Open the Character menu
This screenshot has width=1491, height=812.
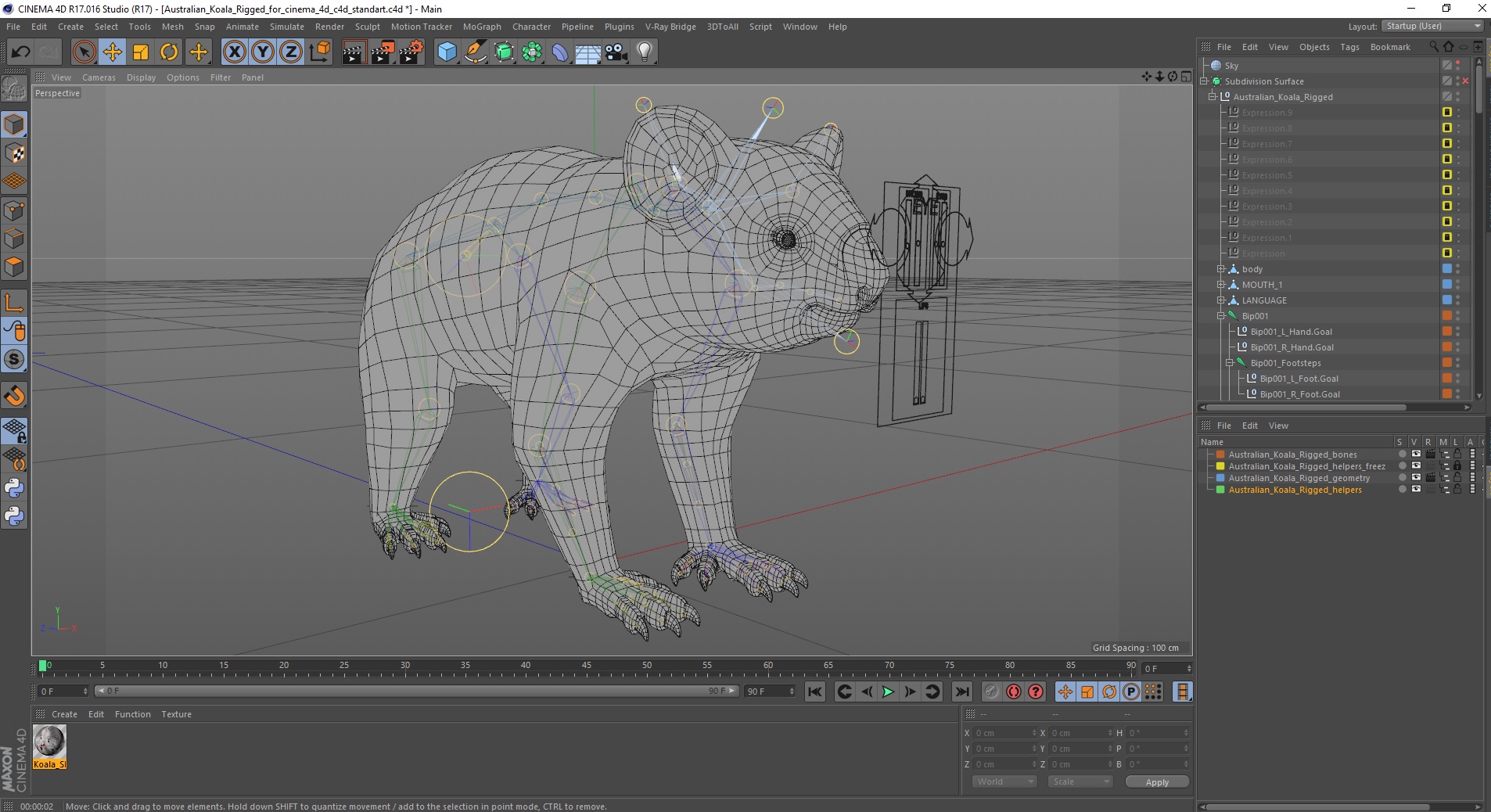(x=531, y=27)
